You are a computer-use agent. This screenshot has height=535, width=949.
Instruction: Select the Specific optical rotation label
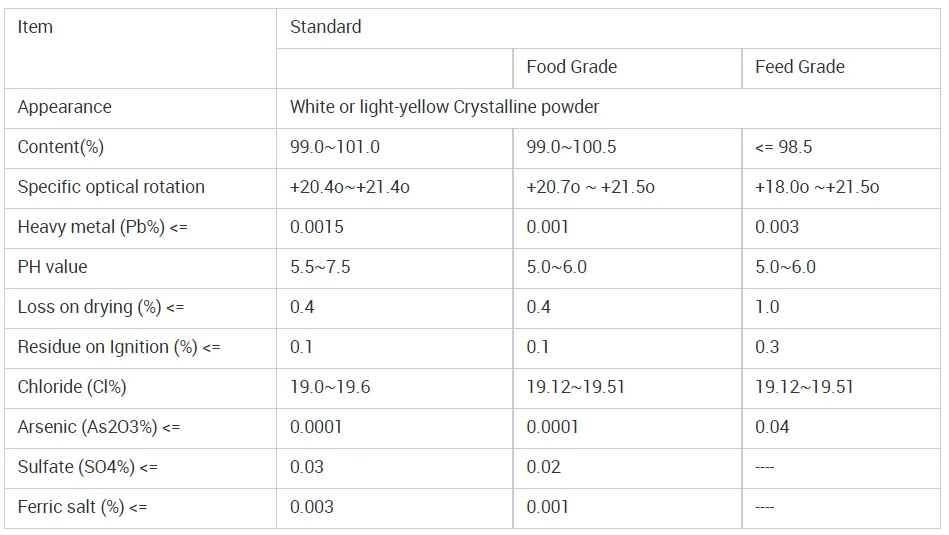tap(140, 188)
